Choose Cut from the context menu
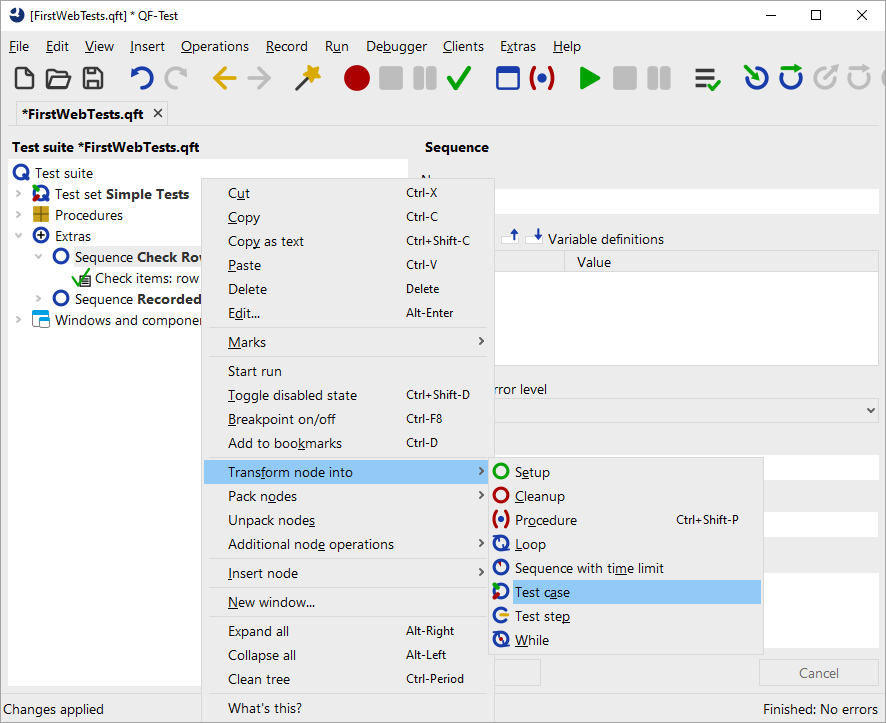The height and width of the screenshot is (723, 886). coord(348,193)
